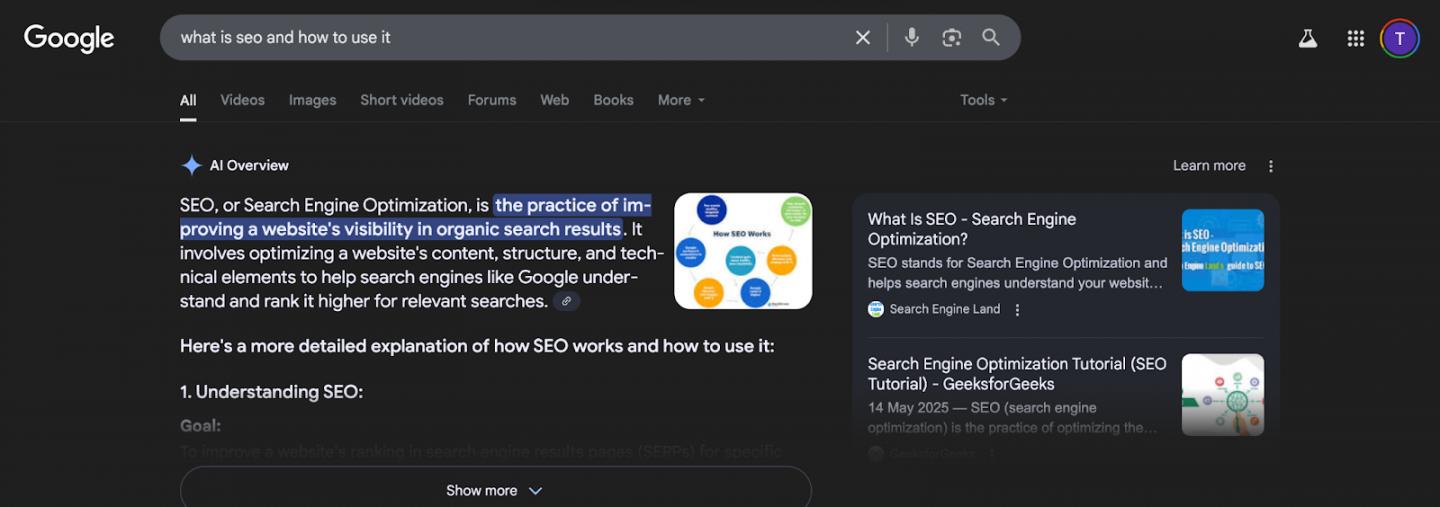Start voice search with microphone
Viewport: 1440px width, 507px height.
[912, 38]
